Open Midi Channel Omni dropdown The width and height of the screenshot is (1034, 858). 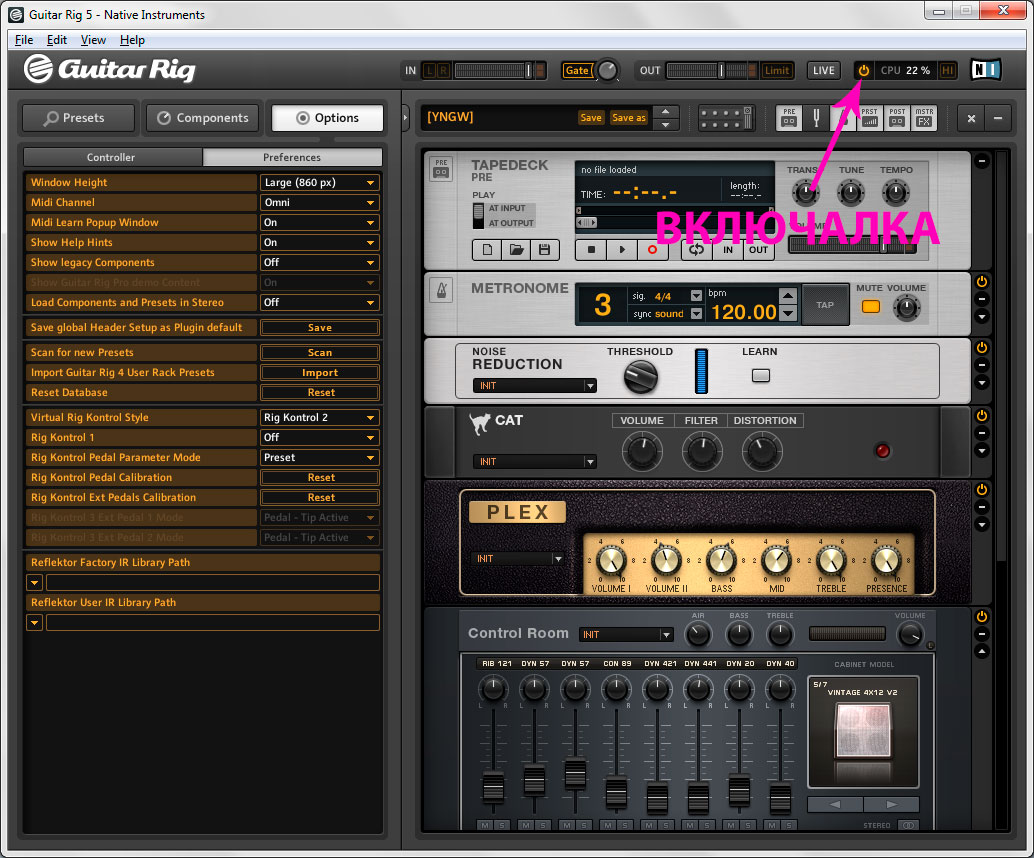pos(320,202)
